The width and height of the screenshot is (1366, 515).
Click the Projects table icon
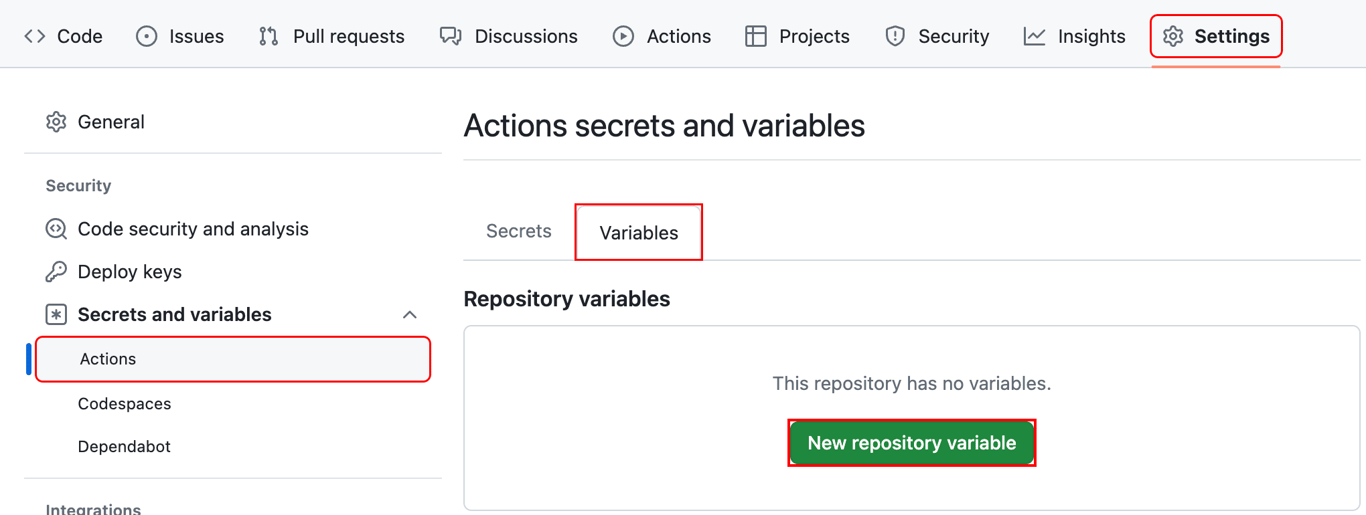[x=756, y=36]
